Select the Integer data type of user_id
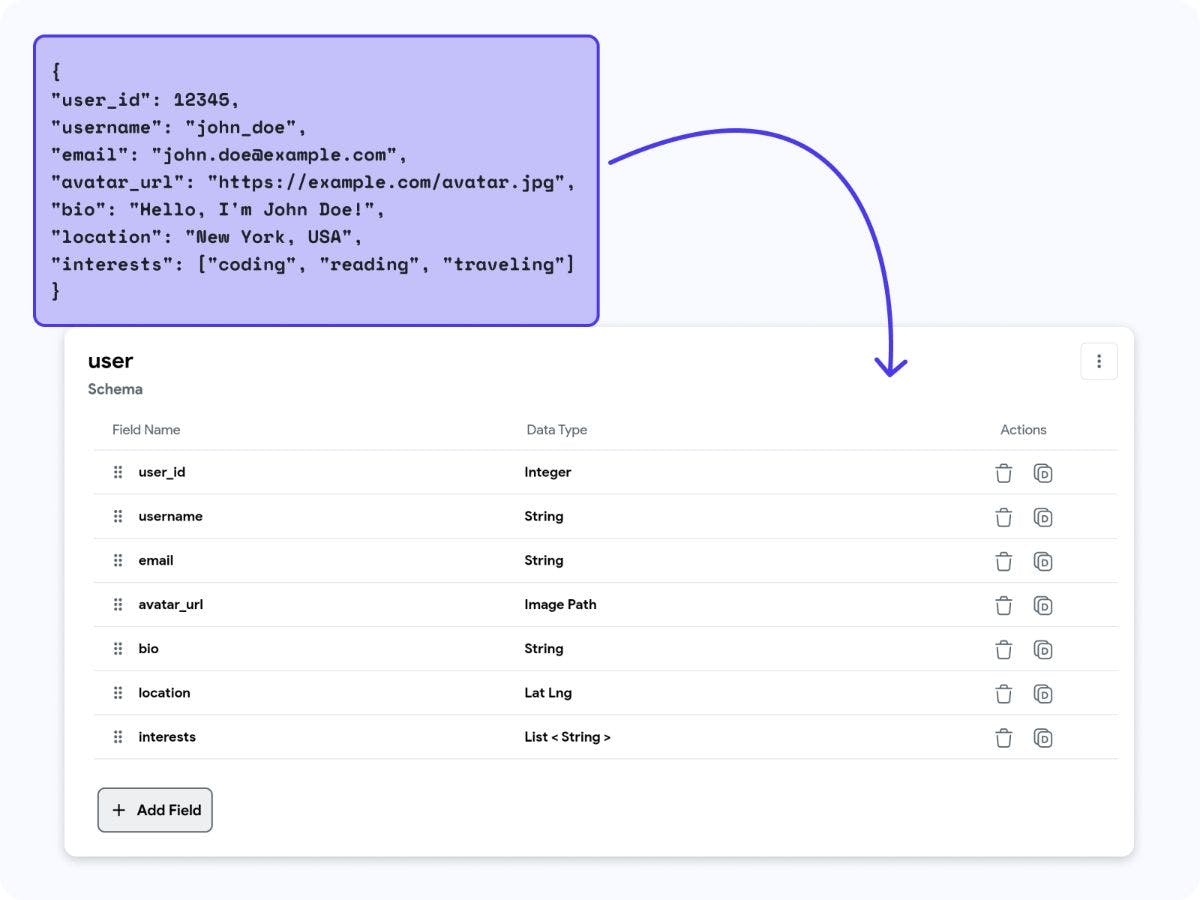 [x=548, y=472]
